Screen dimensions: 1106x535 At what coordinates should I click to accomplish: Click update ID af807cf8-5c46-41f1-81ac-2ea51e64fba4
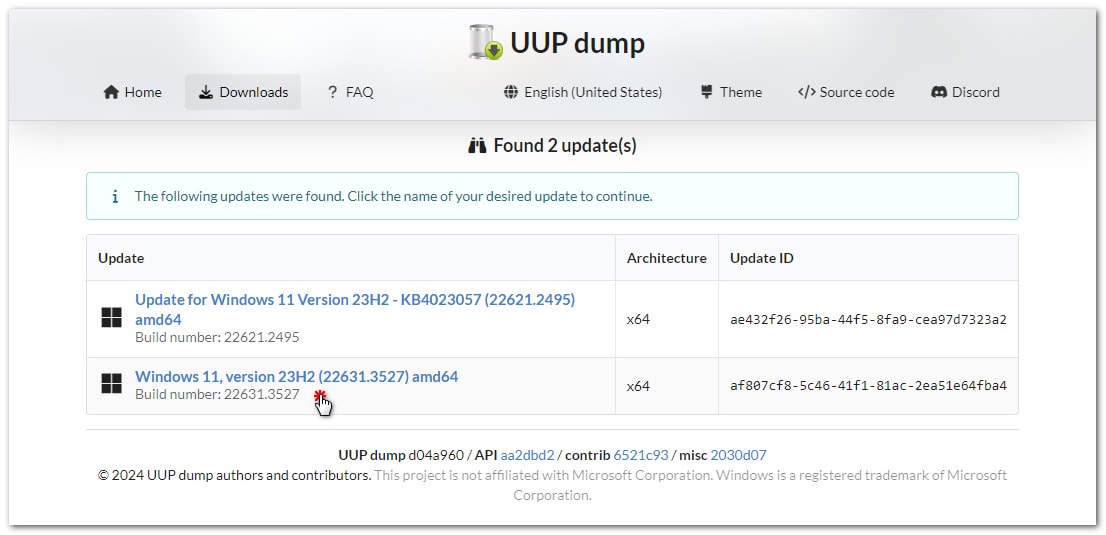point(868,386)
